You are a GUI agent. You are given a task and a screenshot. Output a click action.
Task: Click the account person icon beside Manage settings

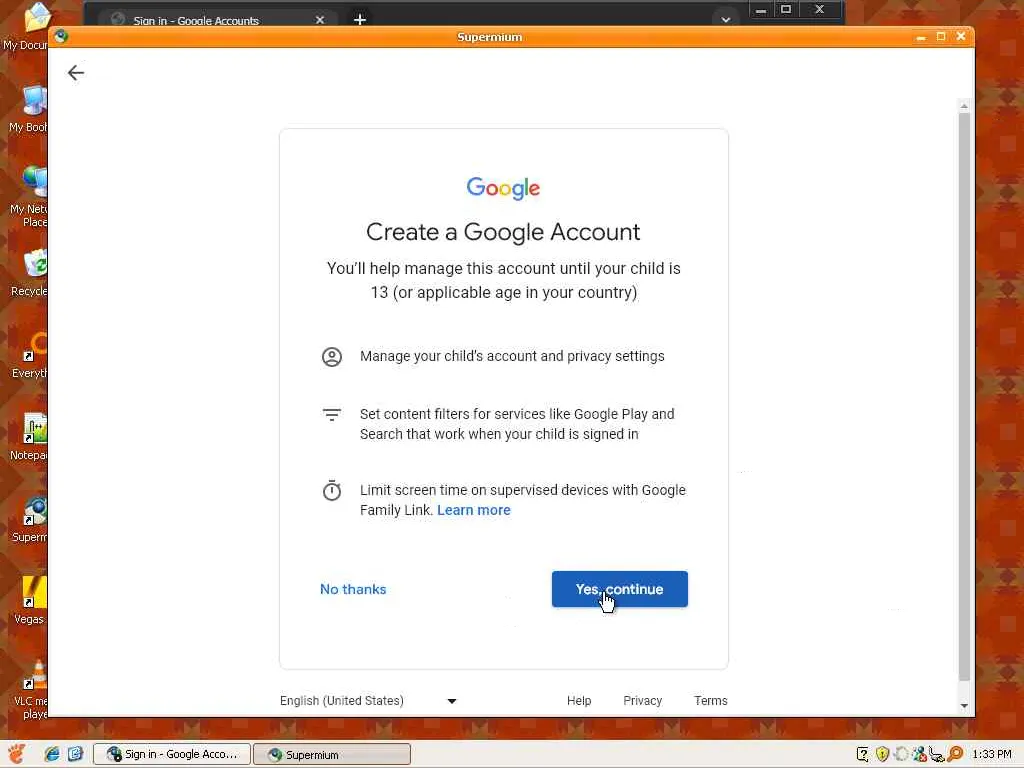(x=332, y=357)
